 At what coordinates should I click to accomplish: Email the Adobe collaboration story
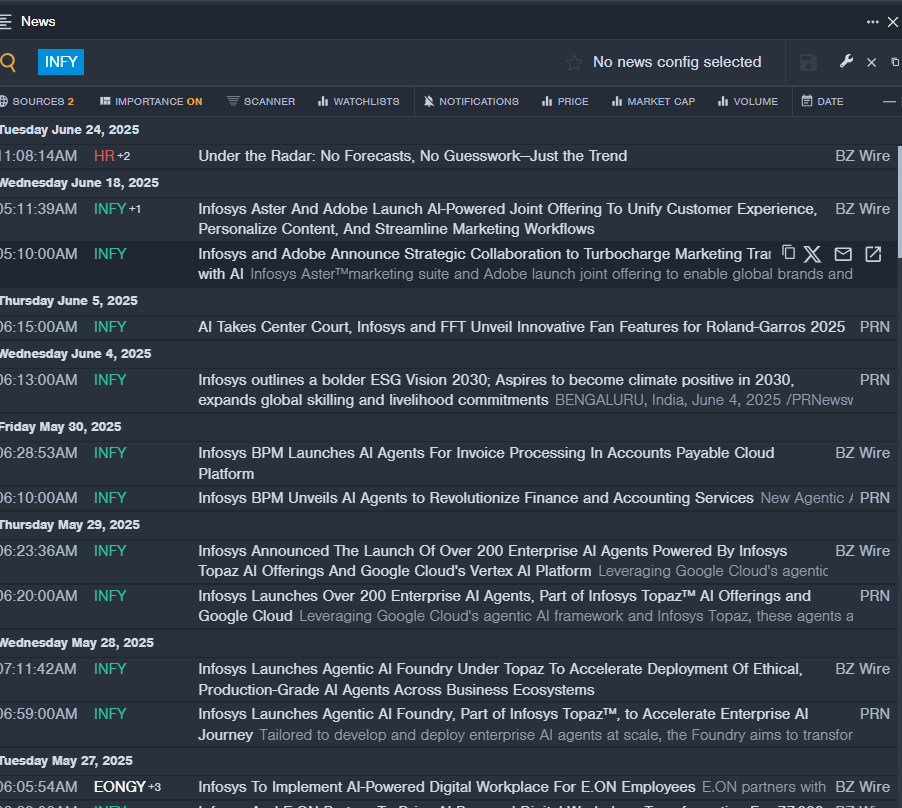point(843,254)
